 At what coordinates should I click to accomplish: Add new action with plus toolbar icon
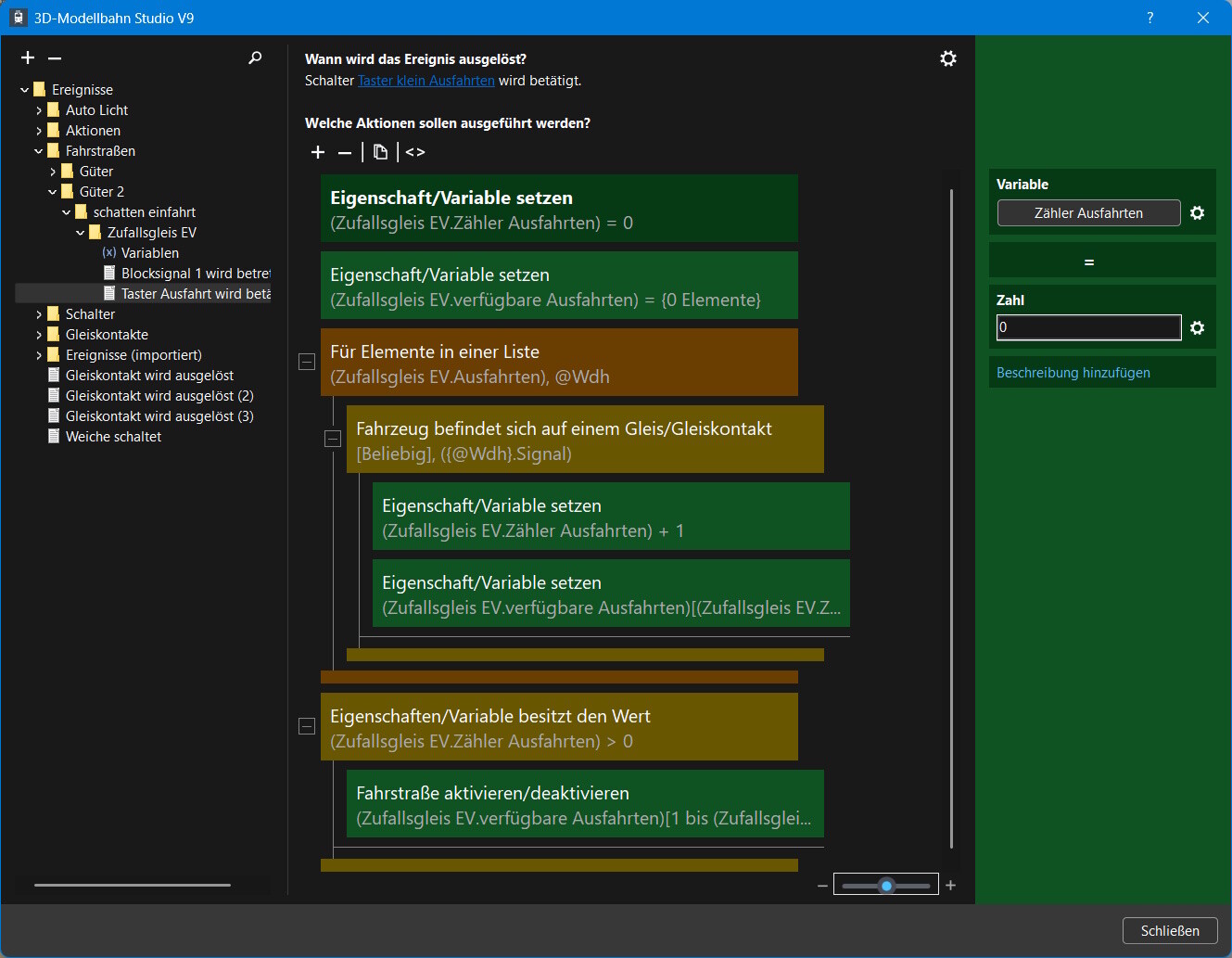click(x=318, y=152)
